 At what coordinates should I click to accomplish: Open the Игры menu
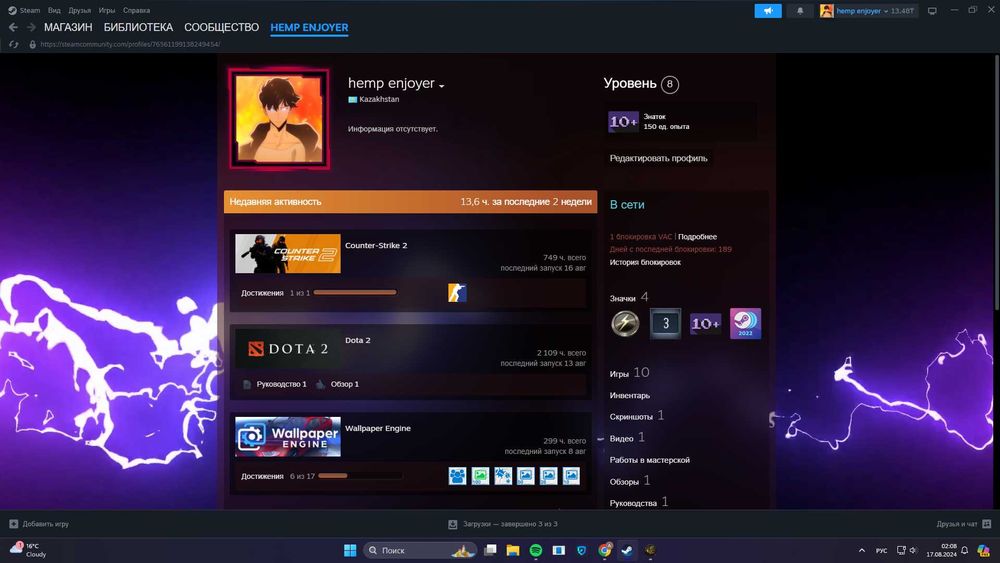pyautogui.click(x=107, y=10)
